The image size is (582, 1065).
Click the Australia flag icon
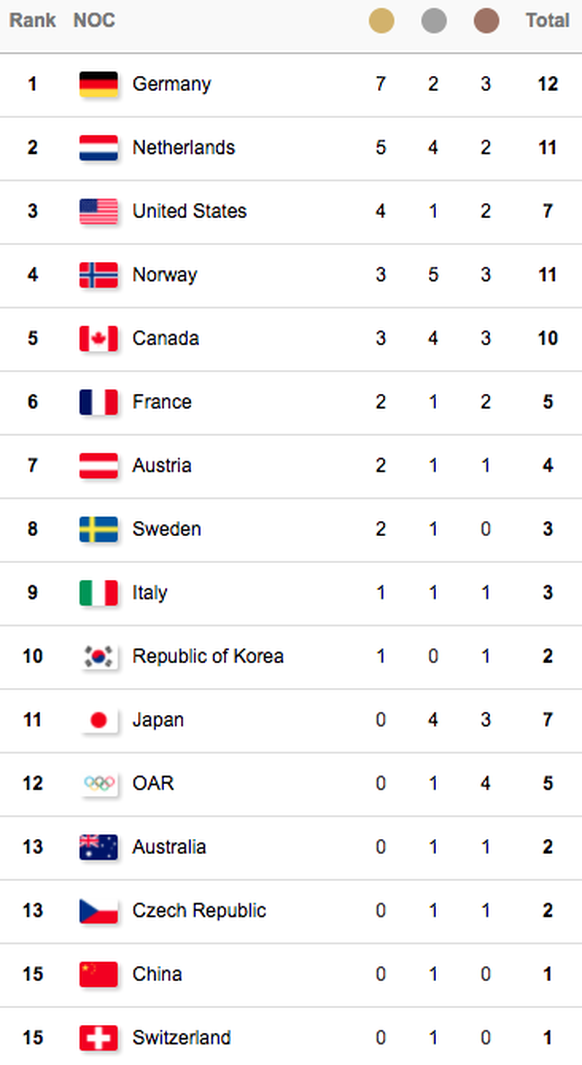[x=98, y=847]
